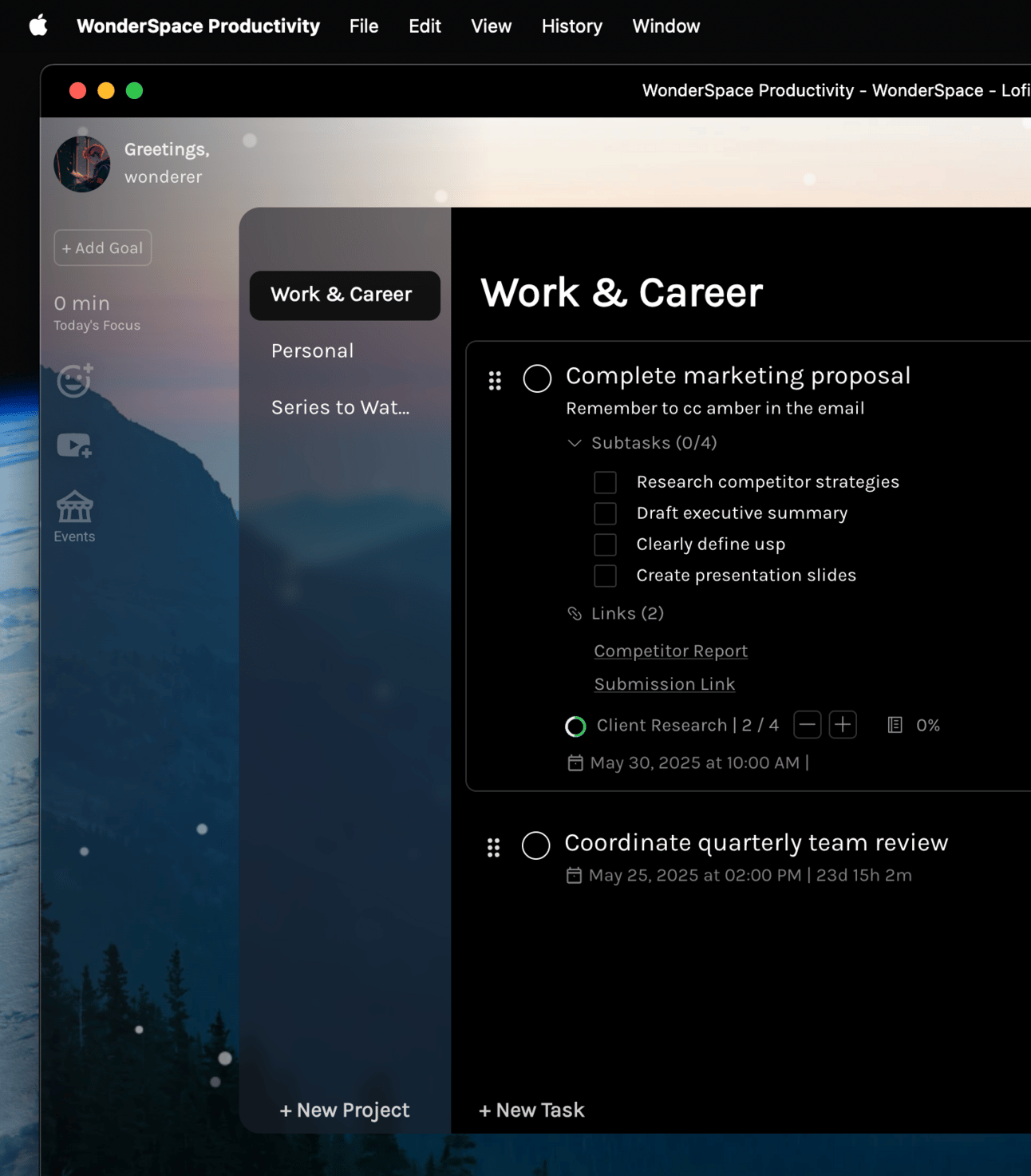
Task: Click the 0 min Today's Focus stat
Action: (97, 312)
